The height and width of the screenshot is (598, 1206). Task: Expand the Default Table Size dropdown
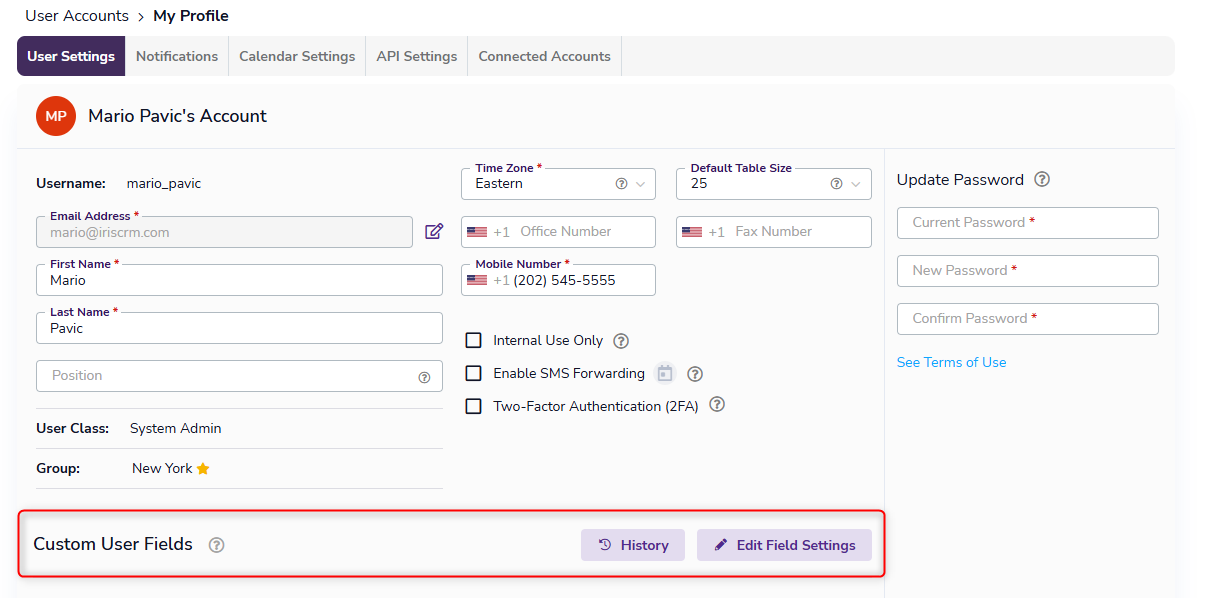point(773,184)
